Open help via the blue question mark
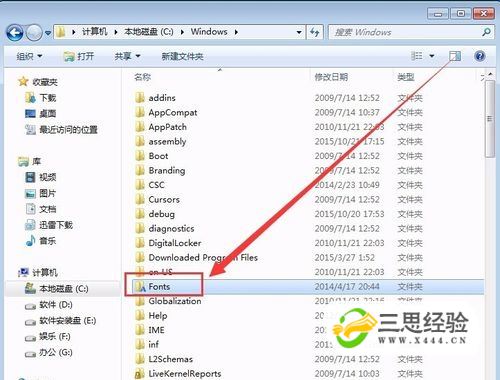The image size is (500, 380). (x=480, y=56)
